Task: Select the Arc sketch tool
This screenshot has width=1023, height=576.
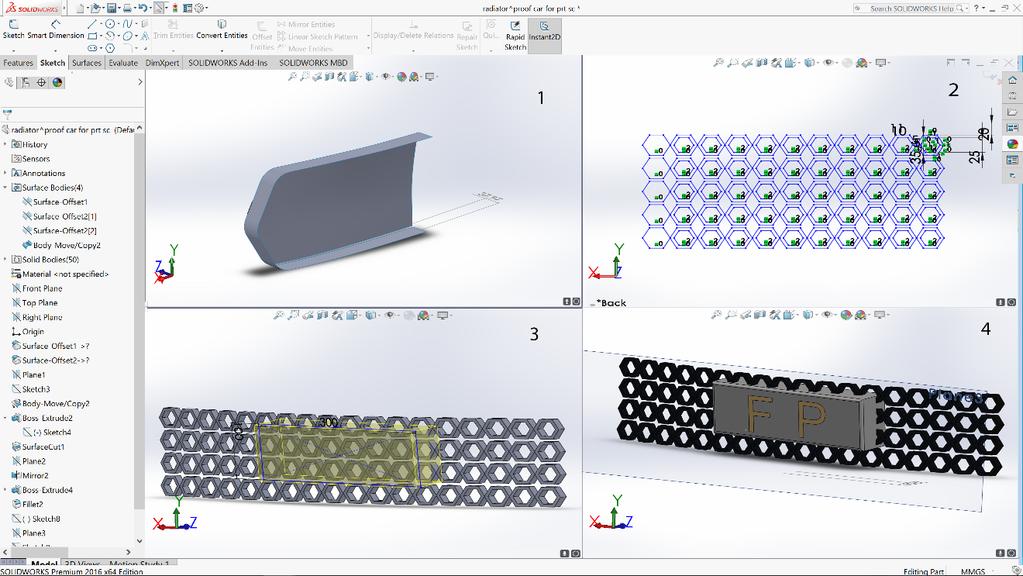Action: coord(110,36)
